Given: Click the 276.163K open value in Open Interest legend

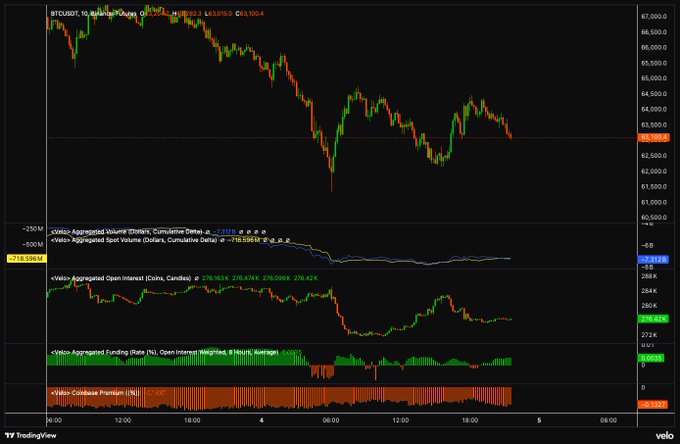Looking at the screenshot, I should pyautogui.click(x=216, y=278).
